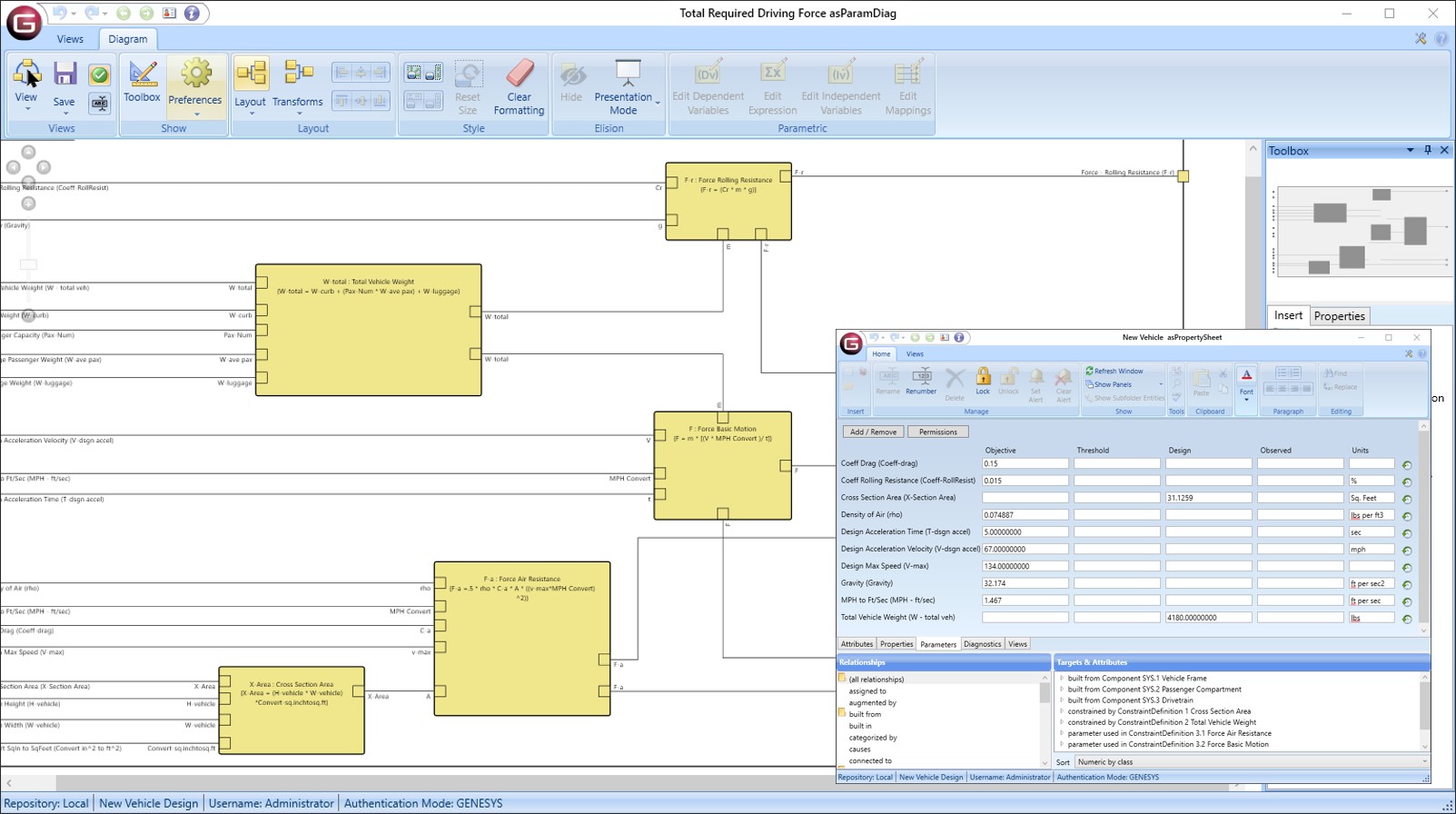Switch to the Diagnostics tab
Screen dimensions: 1456x814
tap(982, 644)
